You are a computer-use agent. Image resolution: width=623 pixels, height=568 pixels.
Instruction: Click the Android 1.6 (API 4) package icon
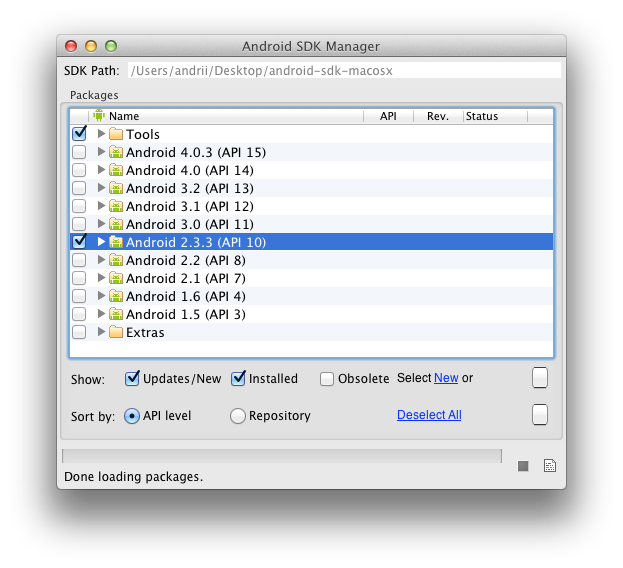(x=116, y=296)
